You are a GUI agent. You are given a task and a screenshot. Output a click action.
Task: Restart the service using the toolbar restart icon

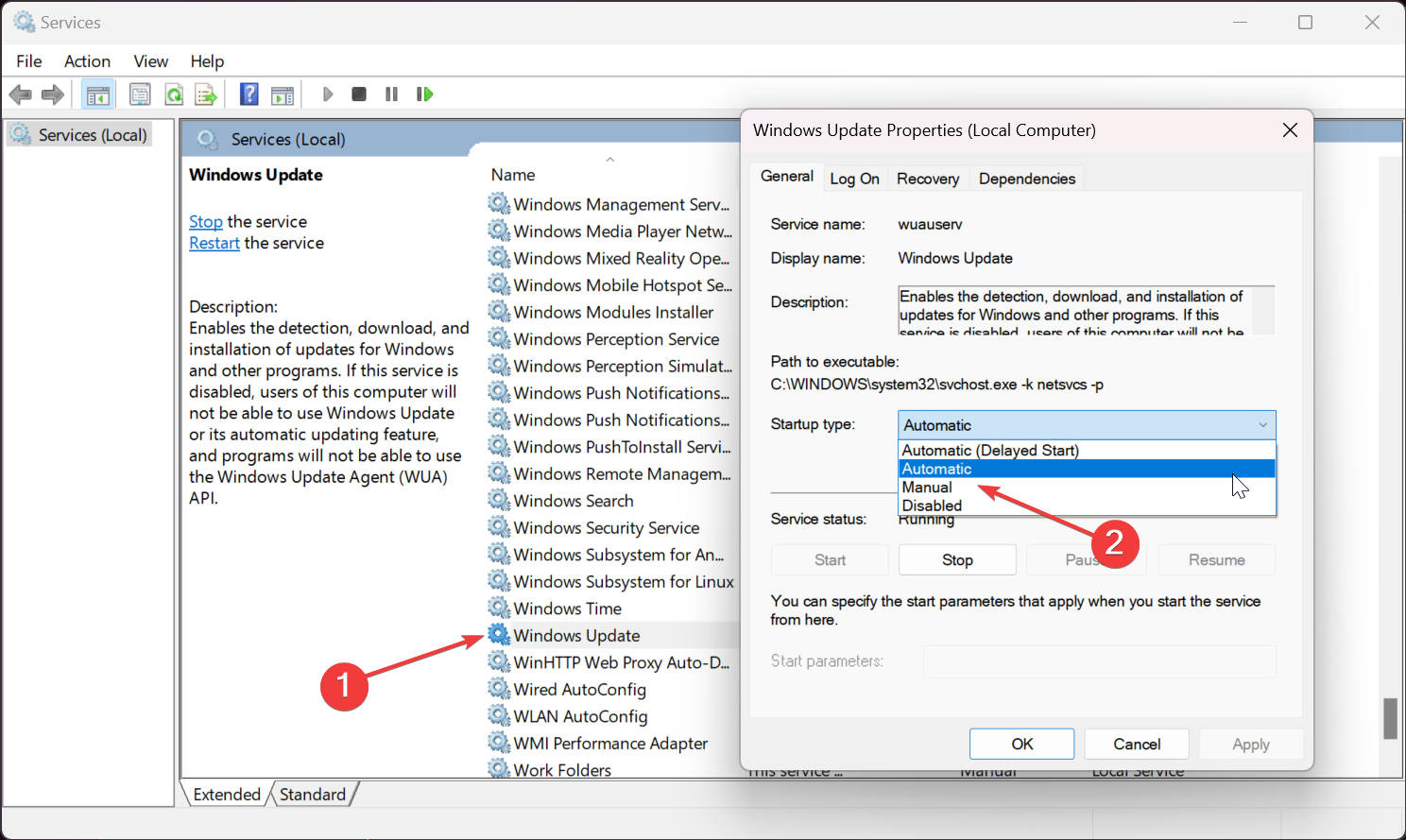pyautogui.click(x=424, y=94)
